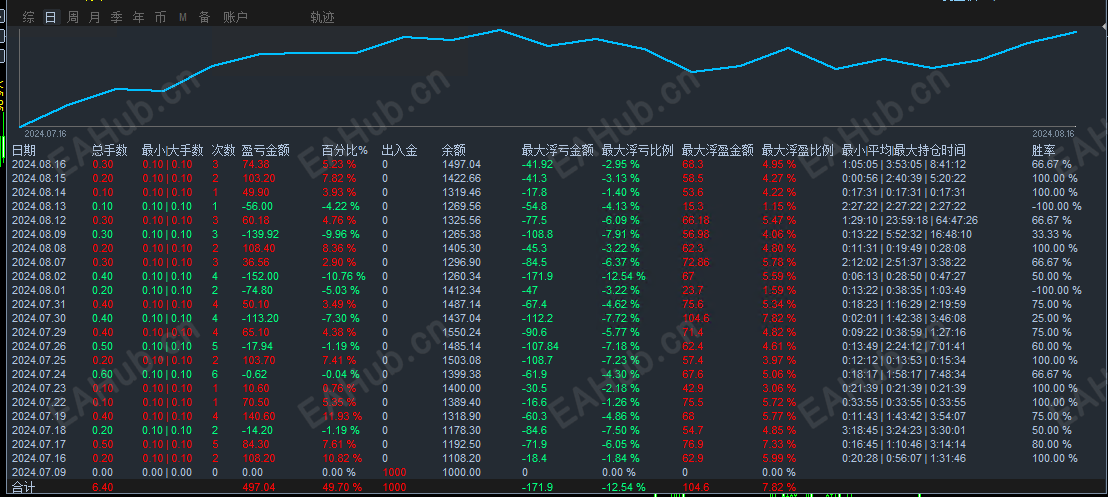1108x497 pixels.
Task: Open the 周 weekly tab
Action: click(72, 18)
